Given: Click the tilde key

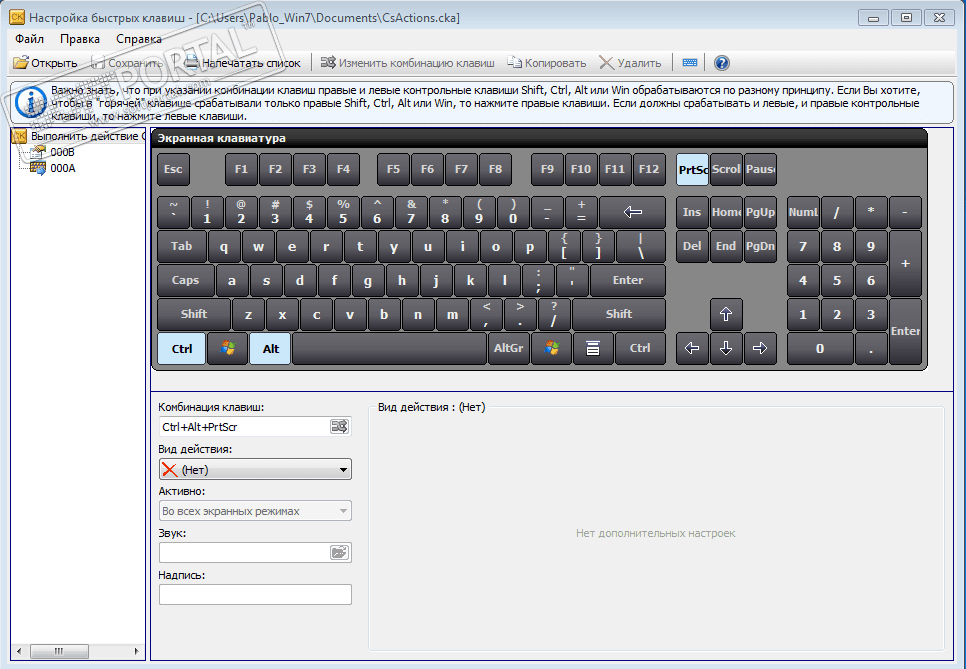Looking at the screenshot, I should [x=174, y=213].
